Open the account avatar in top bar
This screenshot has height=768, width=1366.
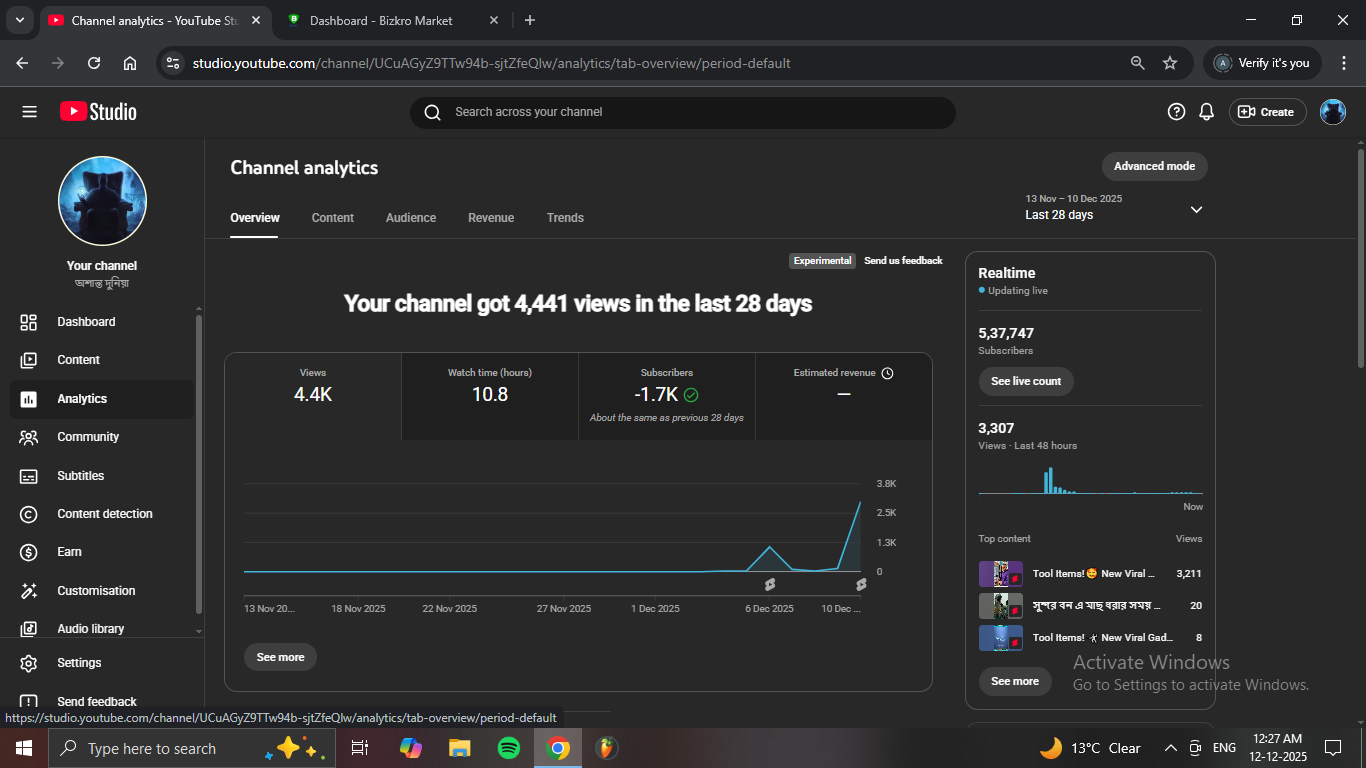tap(1332, 112)
